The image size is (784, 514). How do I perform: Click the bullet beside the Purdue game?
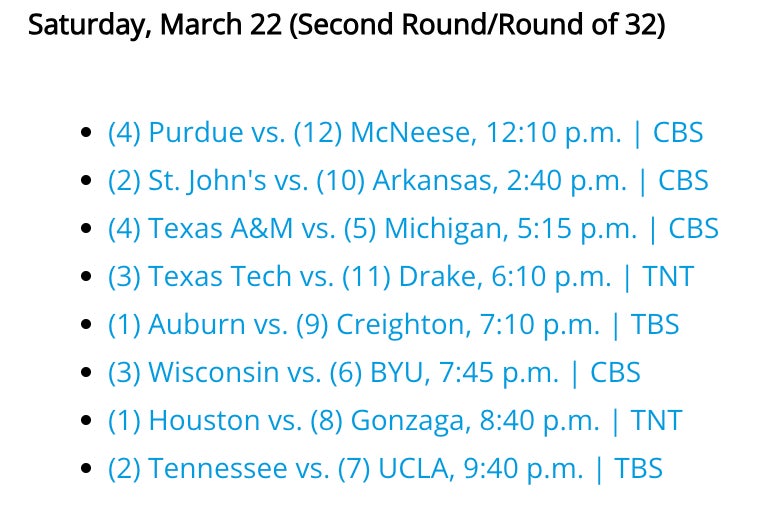(x=87, y=132)
